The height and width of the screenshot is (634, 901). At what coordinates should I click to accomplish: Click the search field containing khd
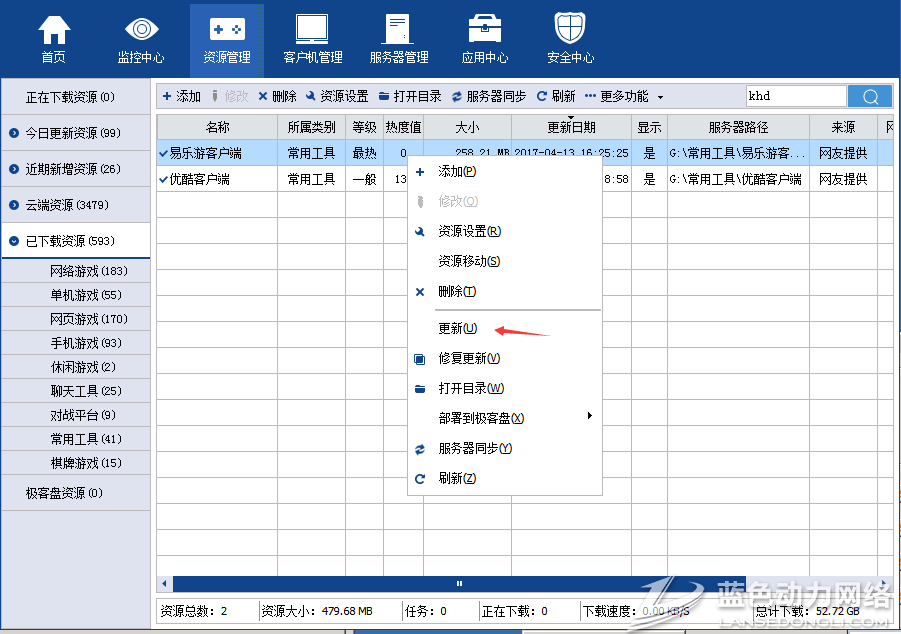[x=795, y=96]
